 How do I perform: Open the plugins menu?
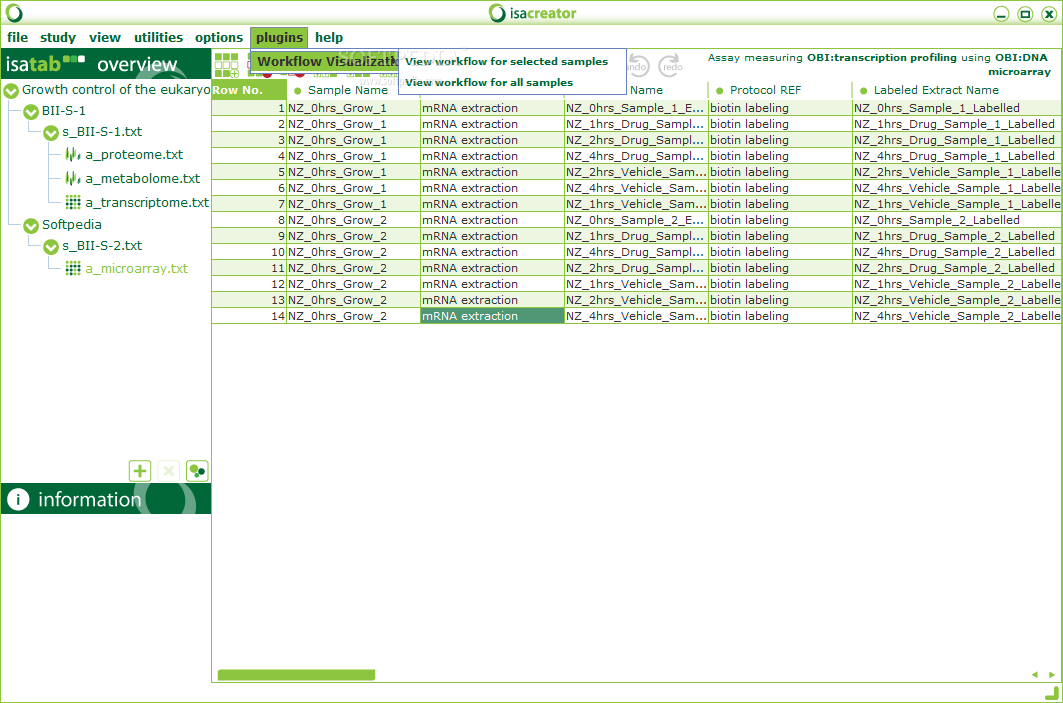point(279,37)
